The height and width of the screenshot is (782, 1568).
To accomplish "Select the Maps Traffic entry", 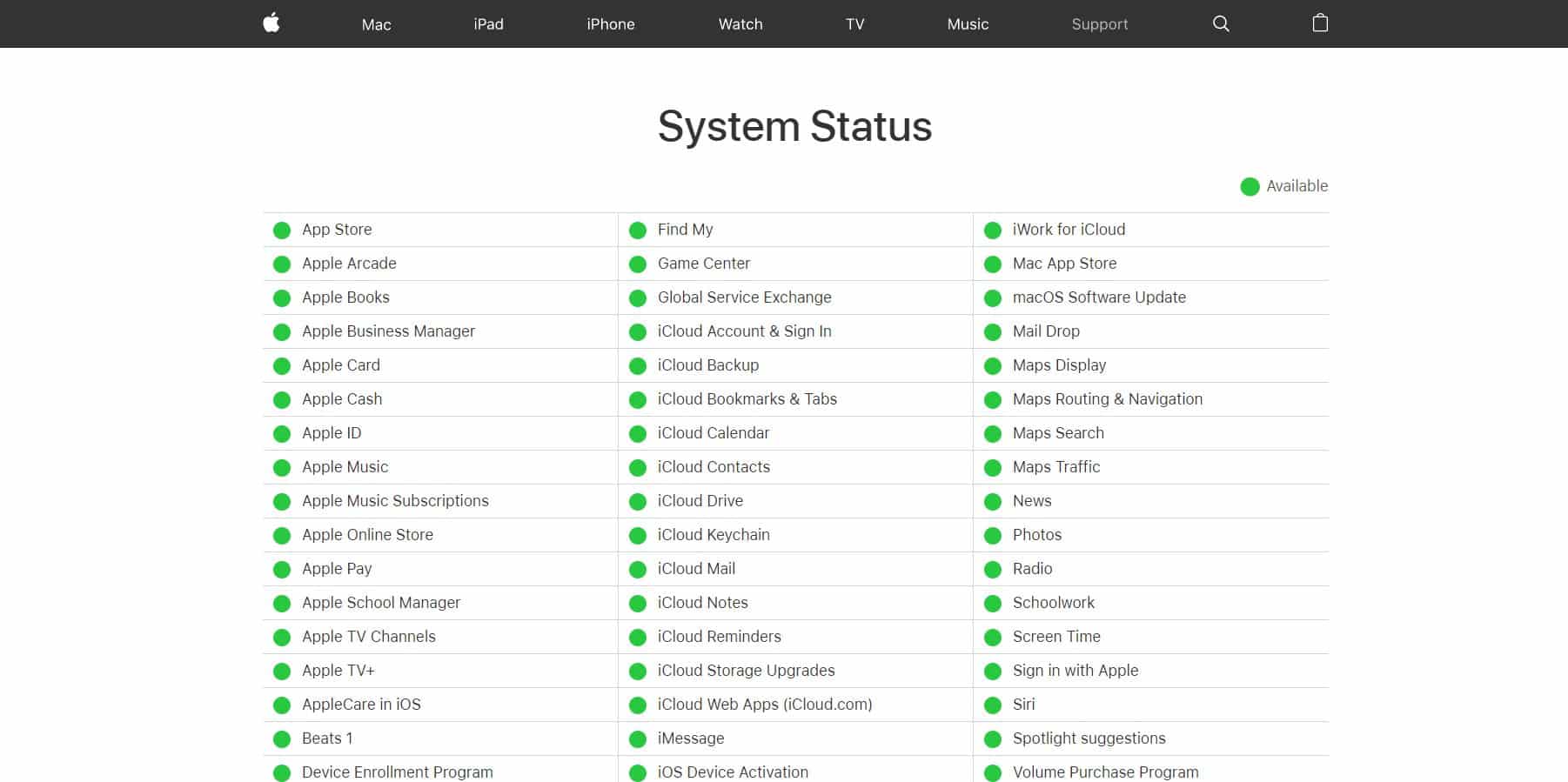I will 1056,467.
